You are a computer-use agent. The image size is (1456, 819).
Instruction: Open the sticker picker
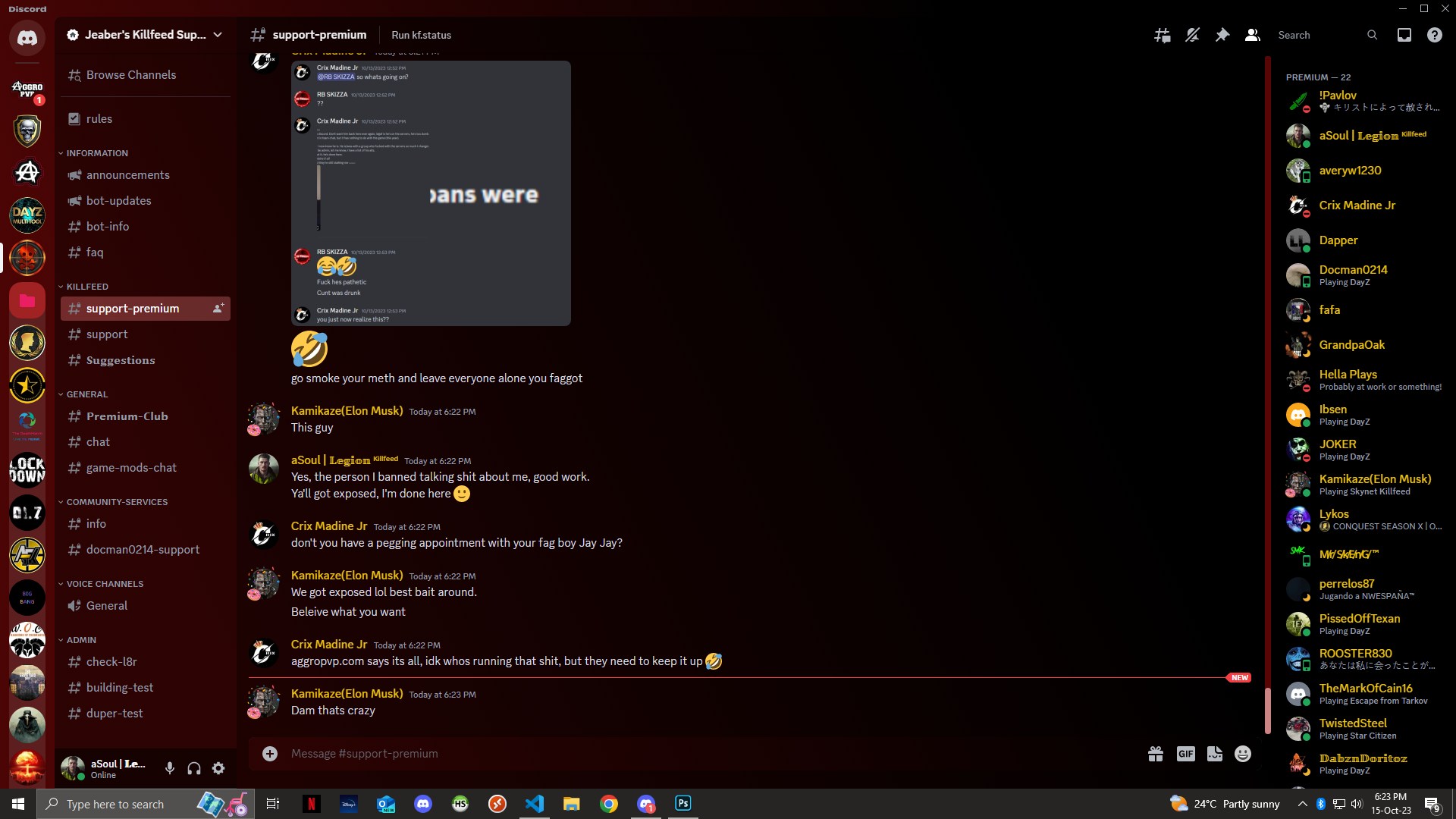1215,754
